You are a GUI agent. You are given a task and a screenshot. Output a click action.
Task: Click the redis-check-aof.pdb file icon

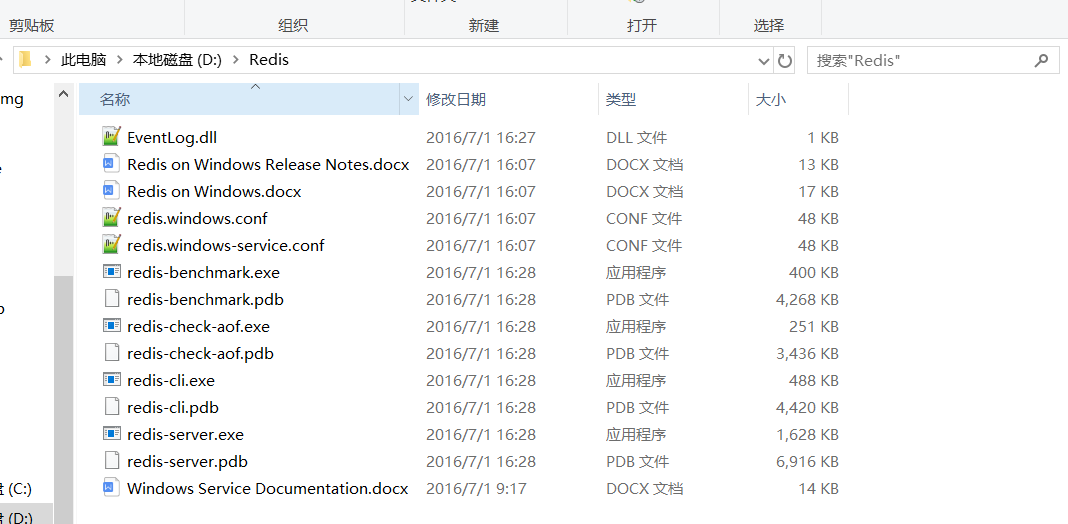(111, 354)
